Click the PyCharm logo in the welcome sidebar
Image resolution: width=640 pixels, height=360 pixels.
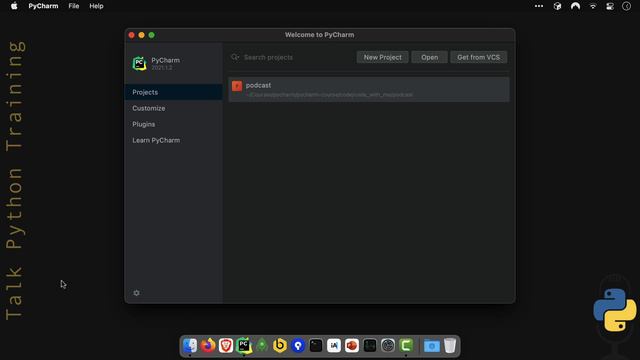click(140, 63)
